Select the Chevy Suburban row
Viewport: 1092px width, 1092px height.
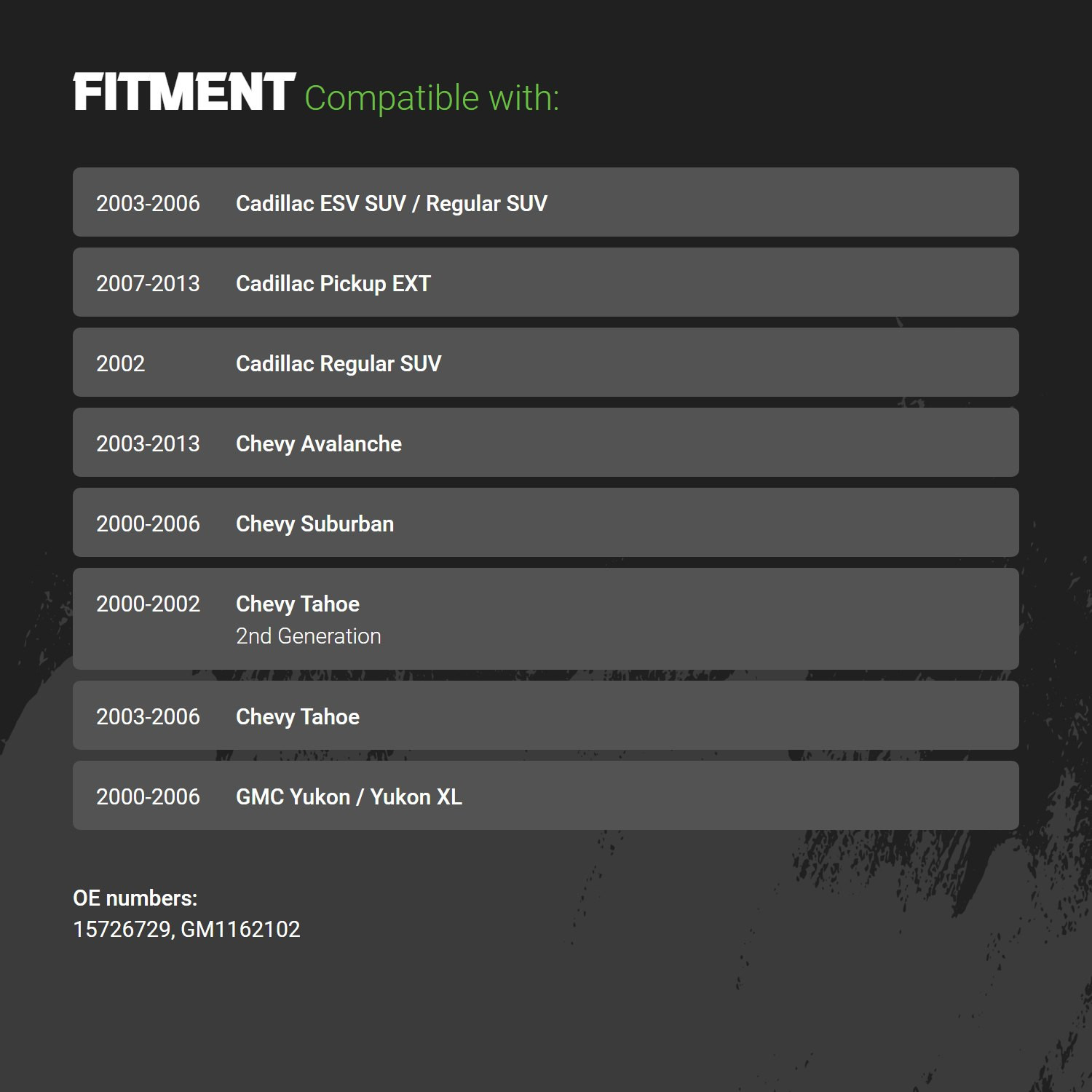(546, 523)
